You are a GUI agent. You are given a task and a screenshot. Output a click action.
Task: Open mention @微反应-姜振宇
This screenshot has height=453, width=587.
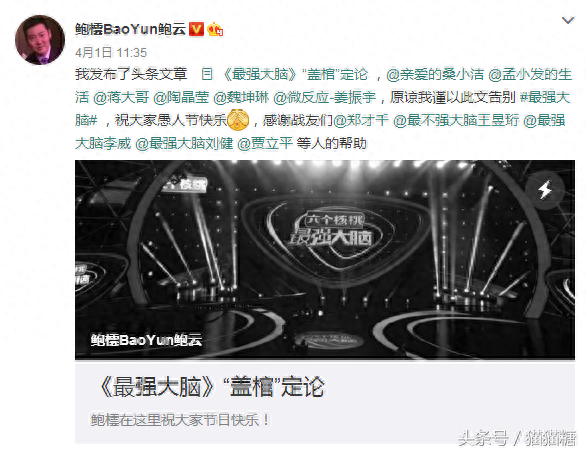(325, 97)
